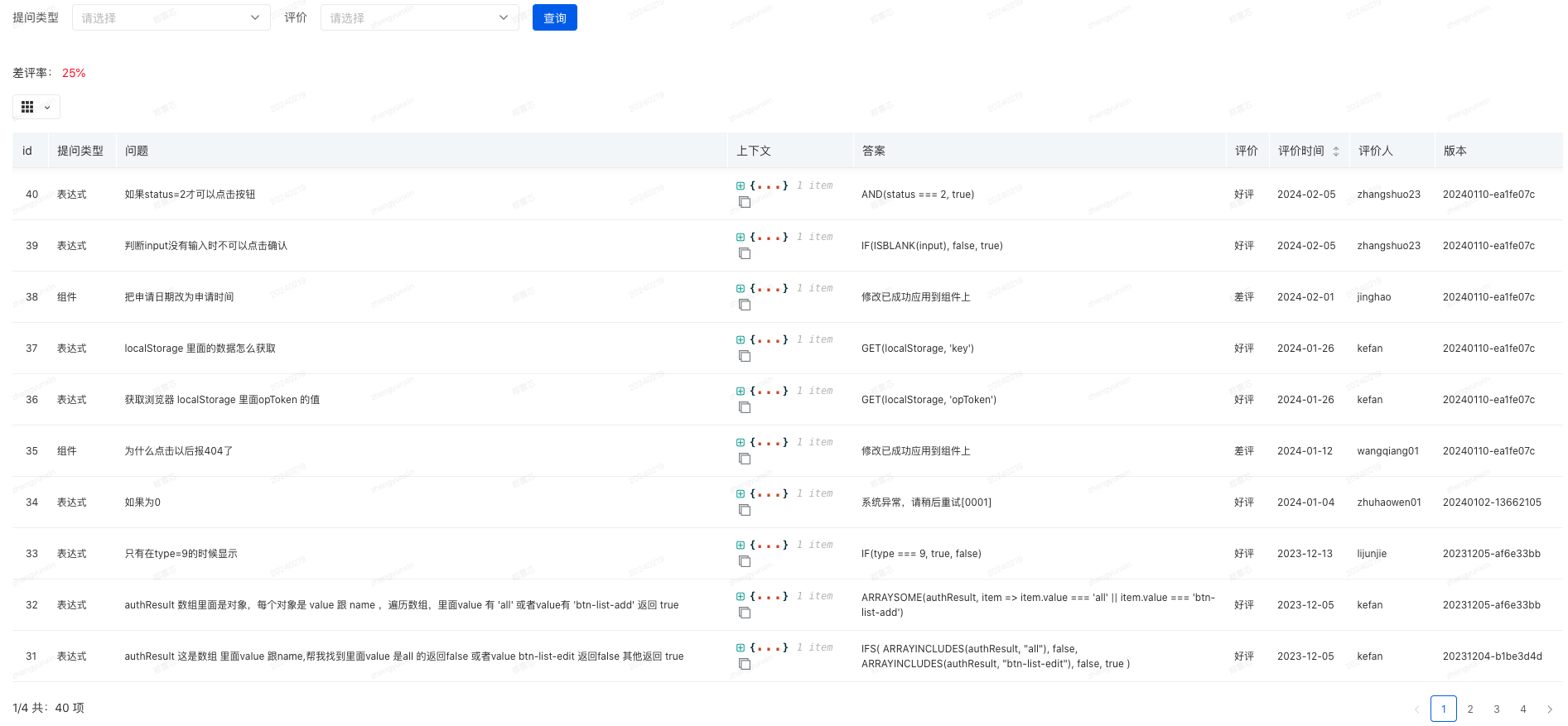Expand context JSON tree for row 39
The image size is (1568, 726).
(741, 237)
